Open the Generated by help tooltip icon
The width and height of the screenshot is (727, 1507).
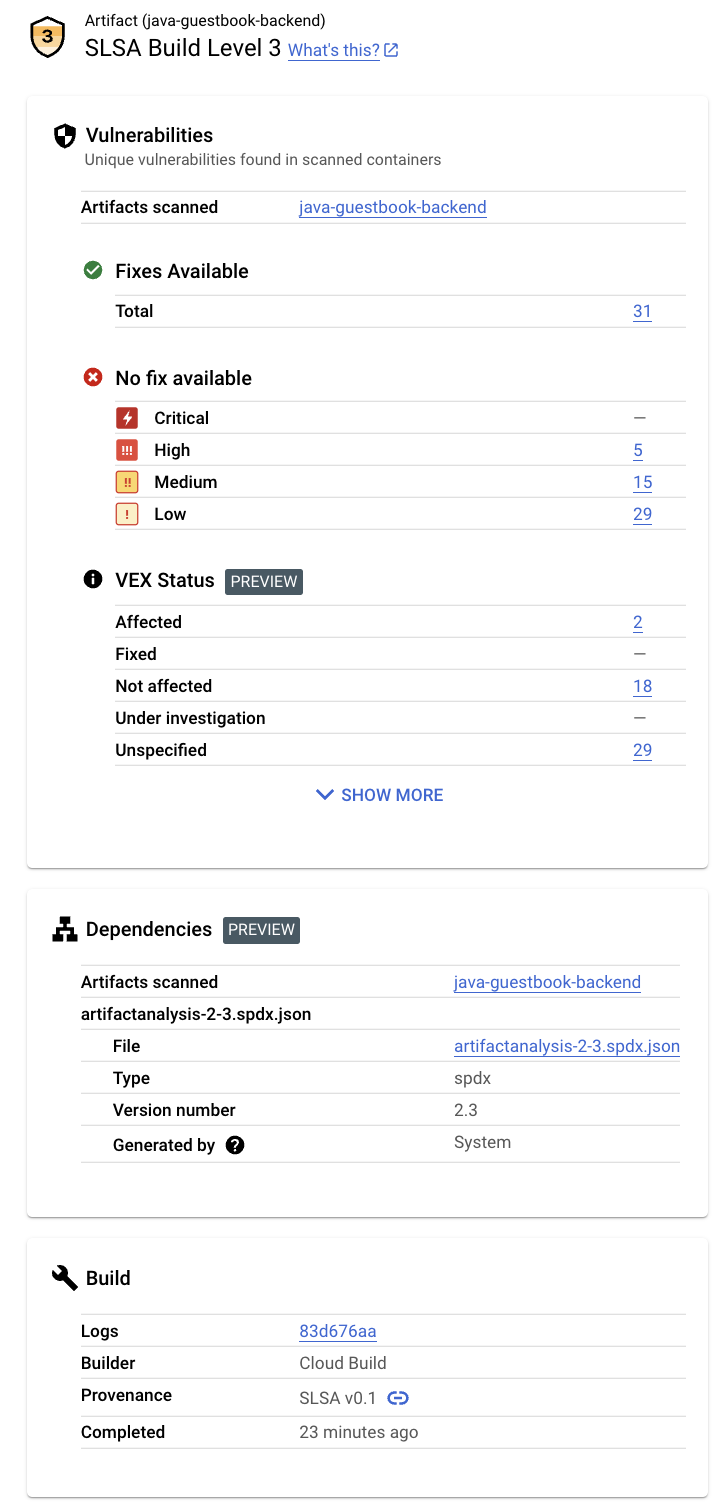(x=234, y=1144)
